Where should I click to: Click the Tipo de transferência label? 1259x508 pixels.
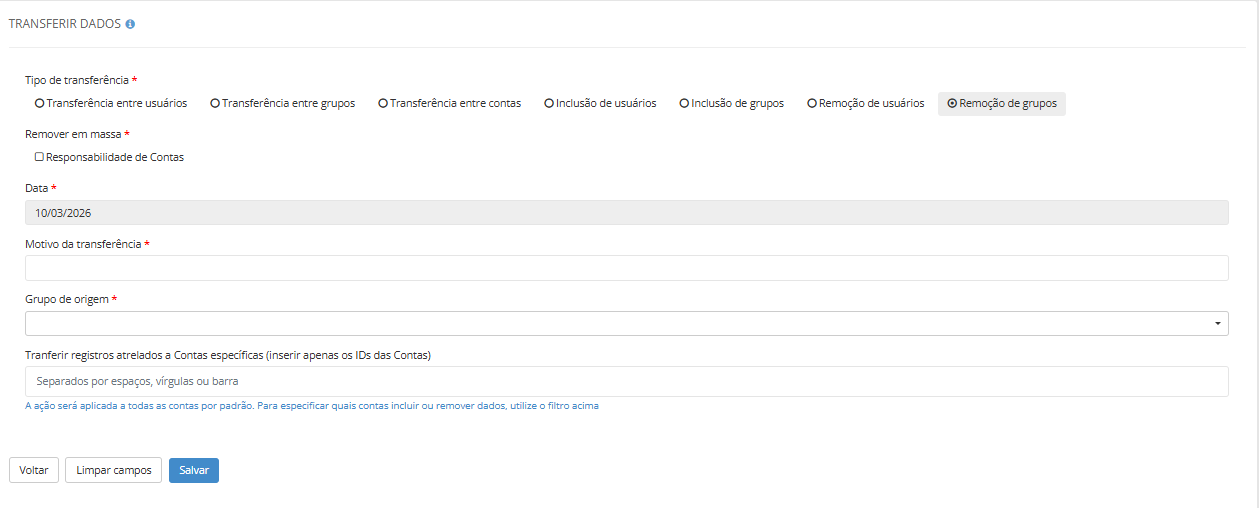click(x=77, y=80)
